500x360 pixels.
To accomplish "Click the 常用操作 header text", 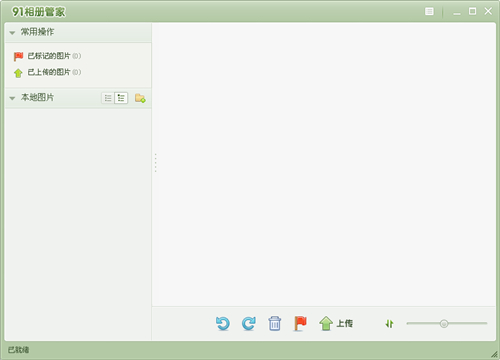I will (37, 32).
